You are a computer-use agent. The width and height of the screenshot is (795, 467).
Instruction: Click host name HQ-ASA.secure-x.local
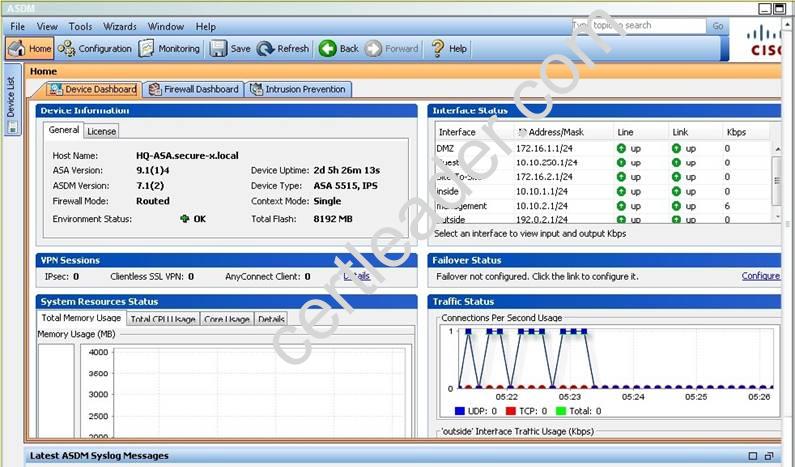tap(187, 156)
